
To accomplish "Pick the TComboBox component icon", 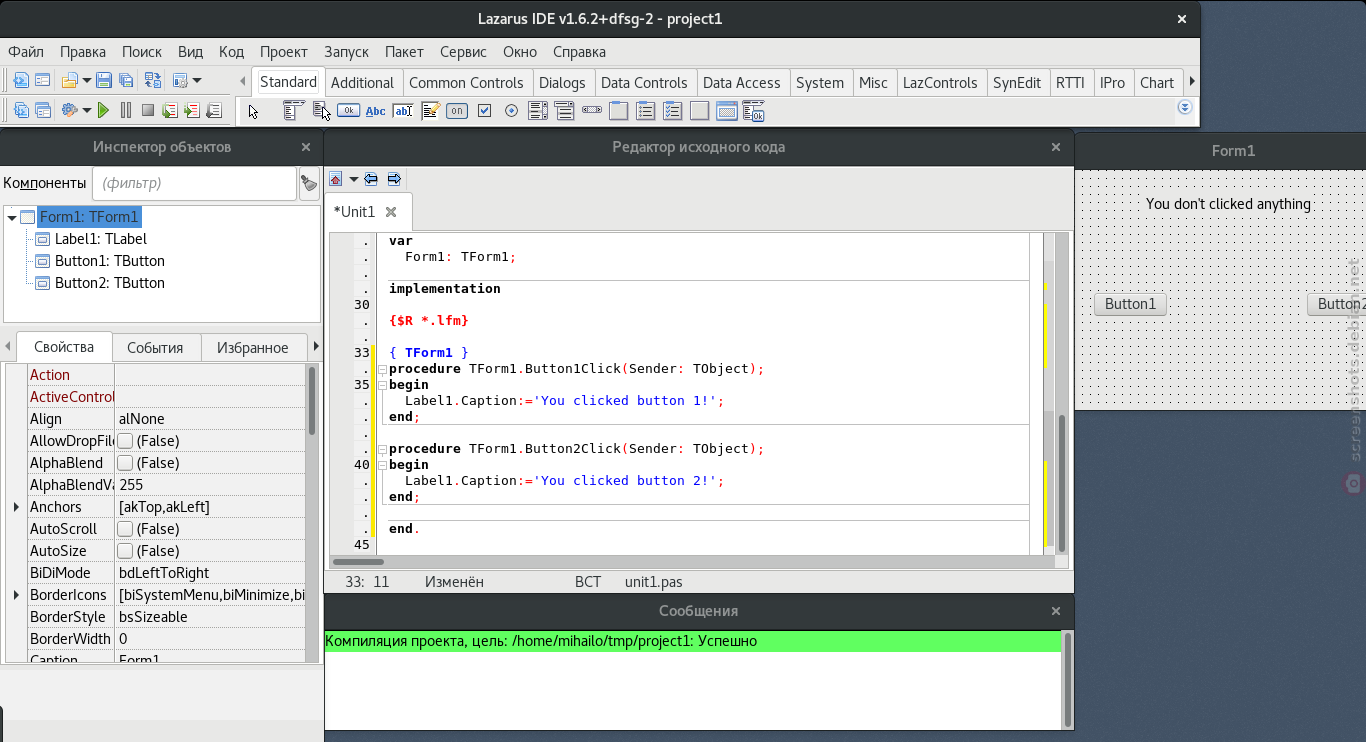I will pyautogui.click(x=564, y=110).
